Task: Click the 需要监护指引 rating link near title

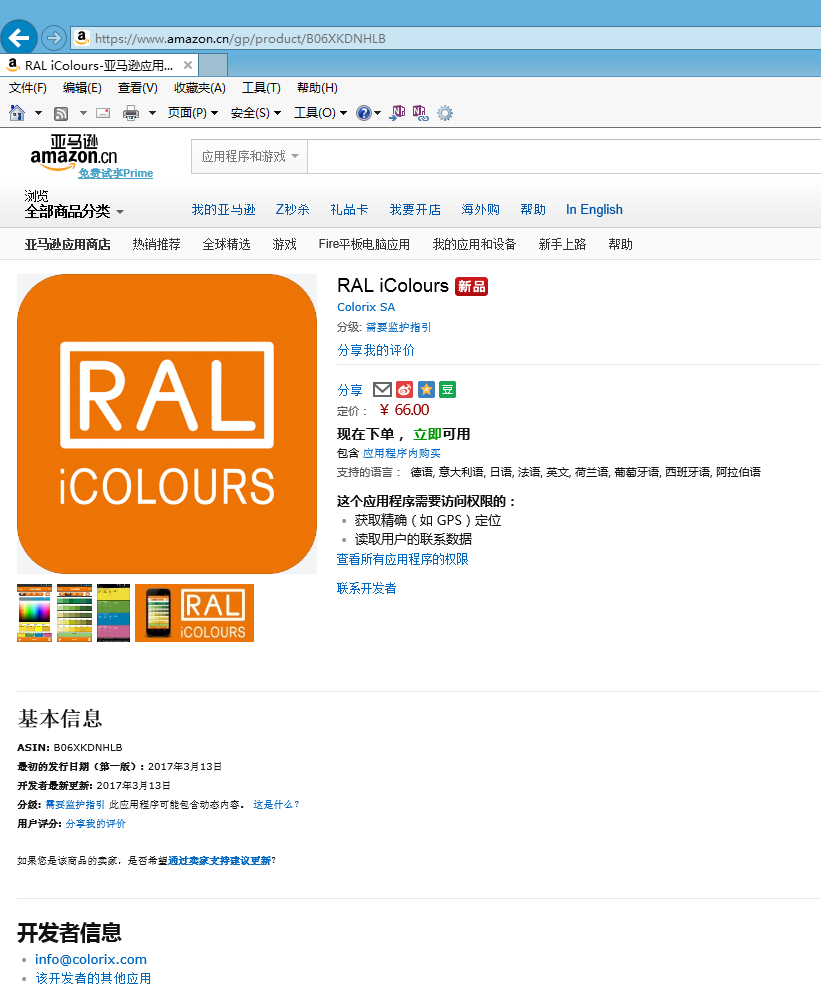Action: click(399, 327)
